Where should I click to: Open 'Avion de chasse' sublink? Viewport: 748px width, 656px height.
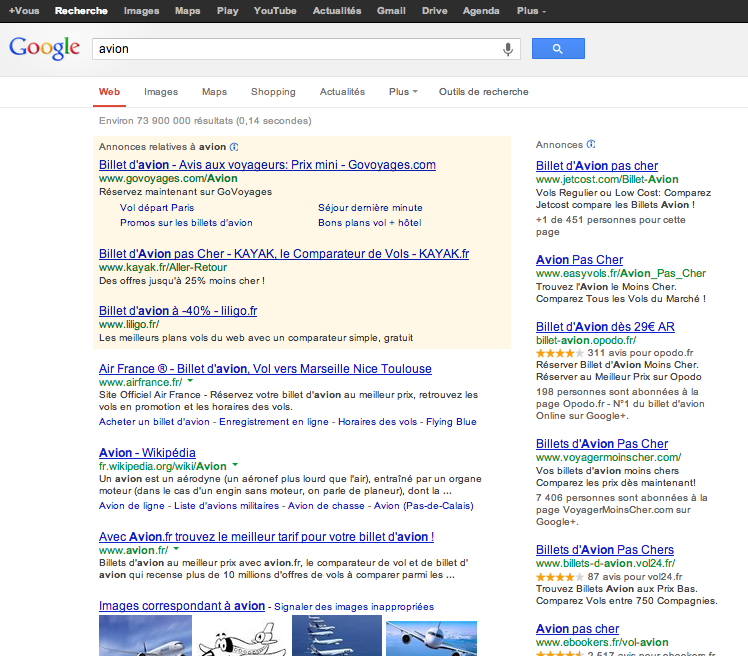pos(326,506)
